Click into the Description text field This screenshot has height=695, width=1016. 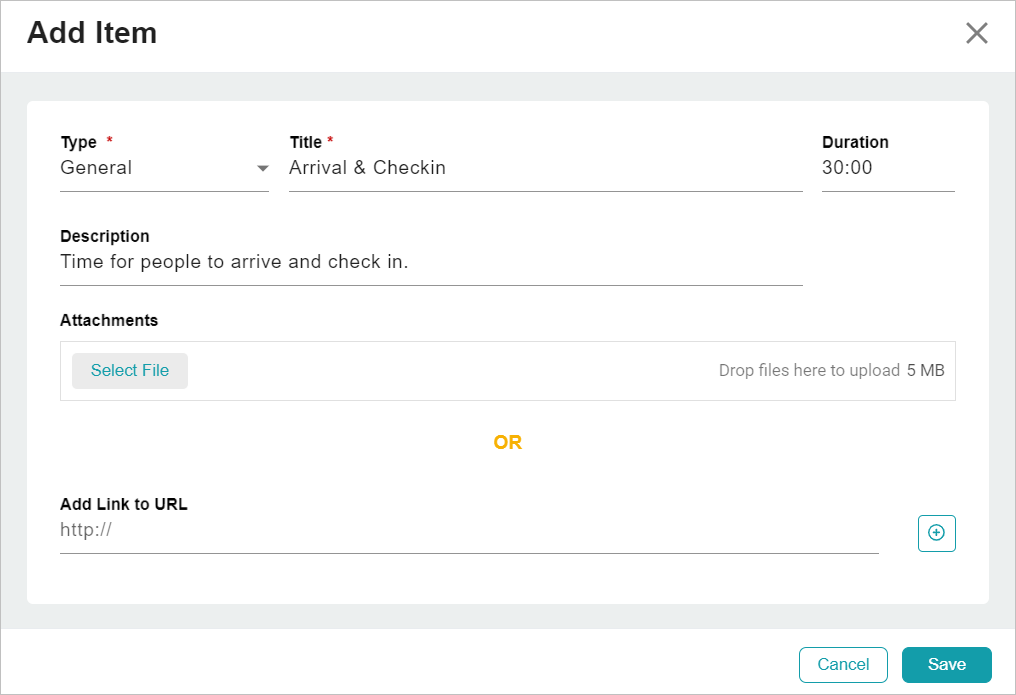click(430, 262)
